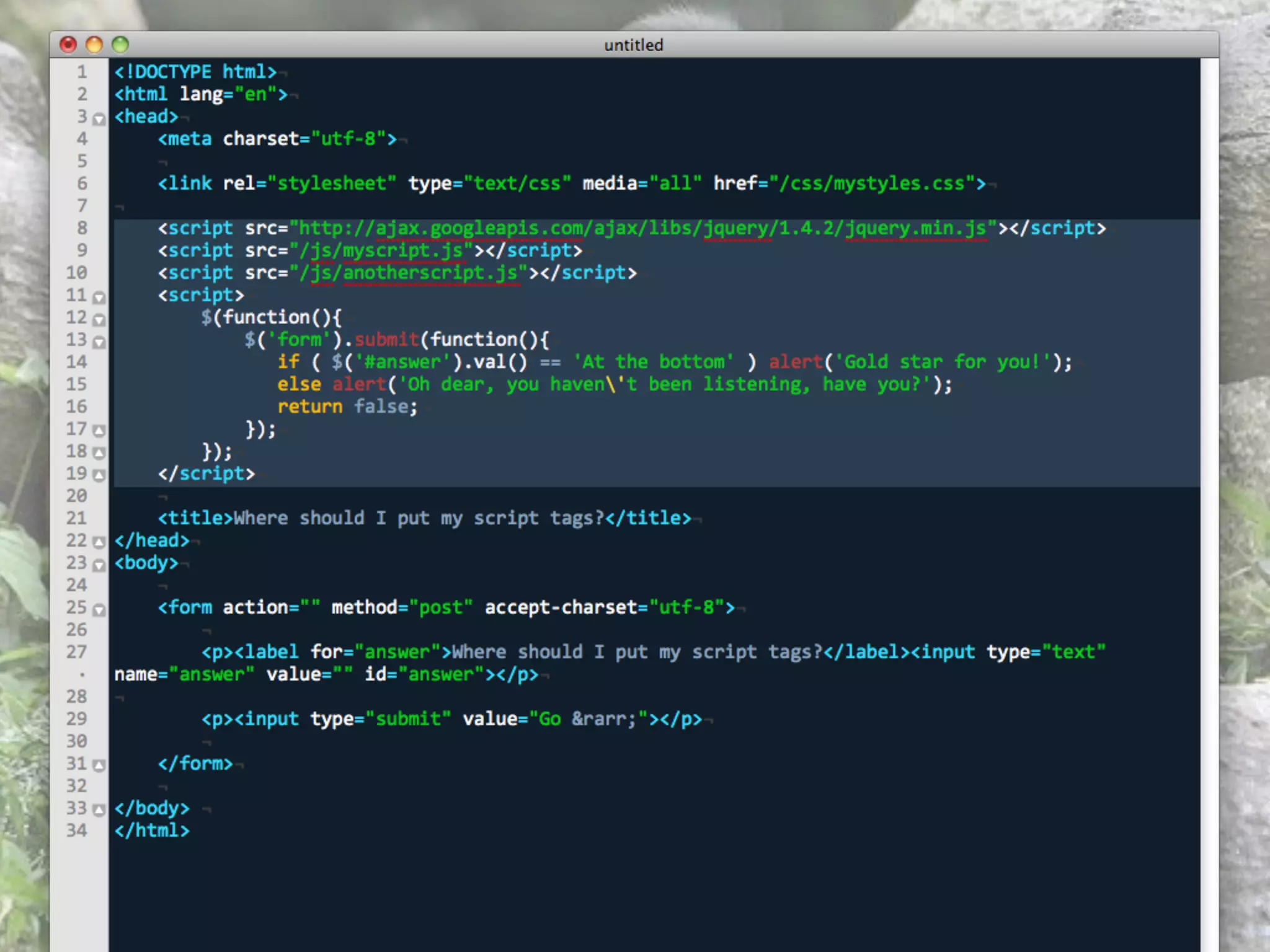Click line number 8 in the gutter
The width and height of the screenshot is (1270, 952).
pyautogui.click(x=82, y=228)
